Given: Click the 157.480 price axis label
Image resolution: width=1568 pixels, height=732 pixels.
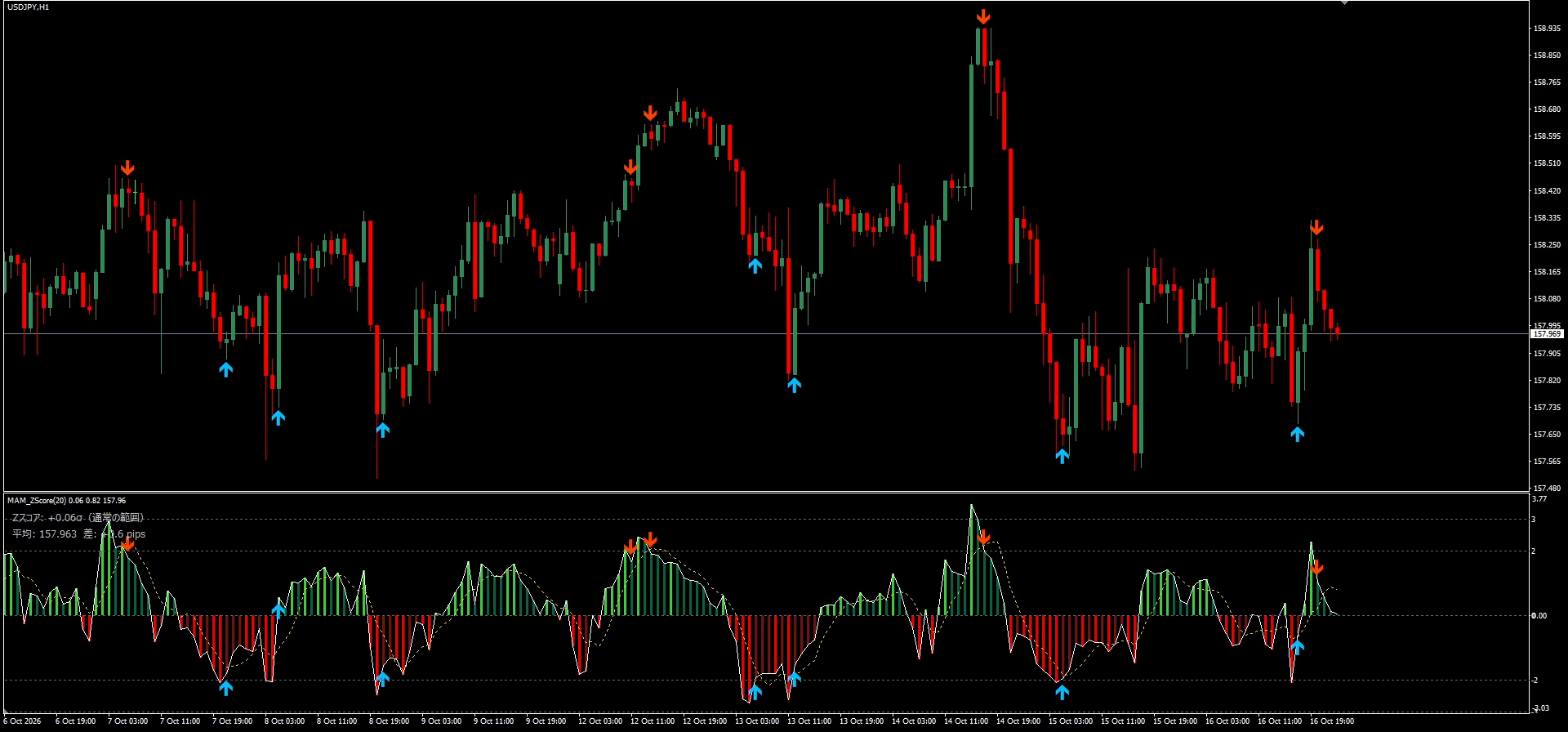Looking at the screenshot, I should pos(1547,489).
